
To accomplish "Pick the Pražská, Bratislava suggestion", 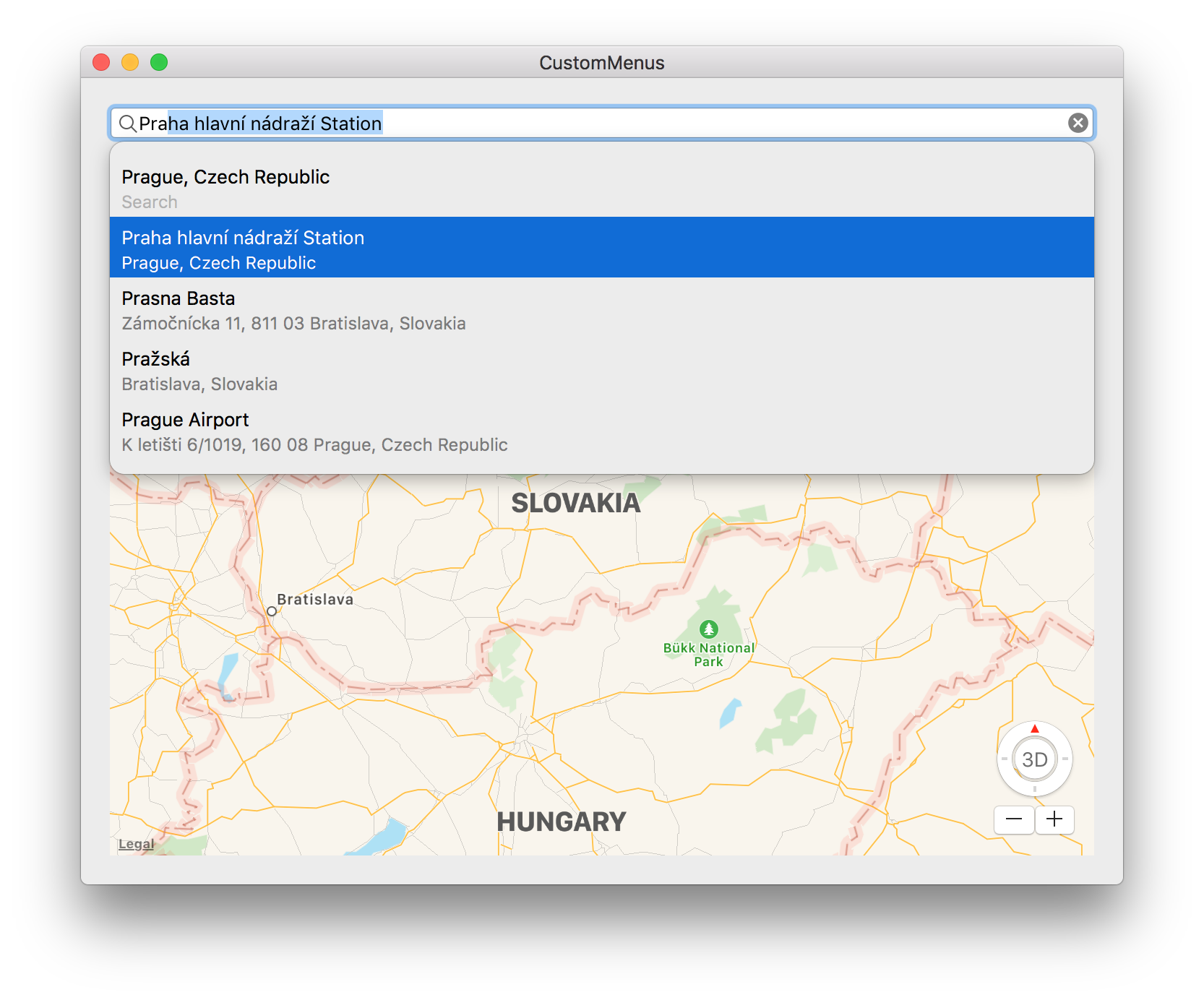I will (602, 368).
